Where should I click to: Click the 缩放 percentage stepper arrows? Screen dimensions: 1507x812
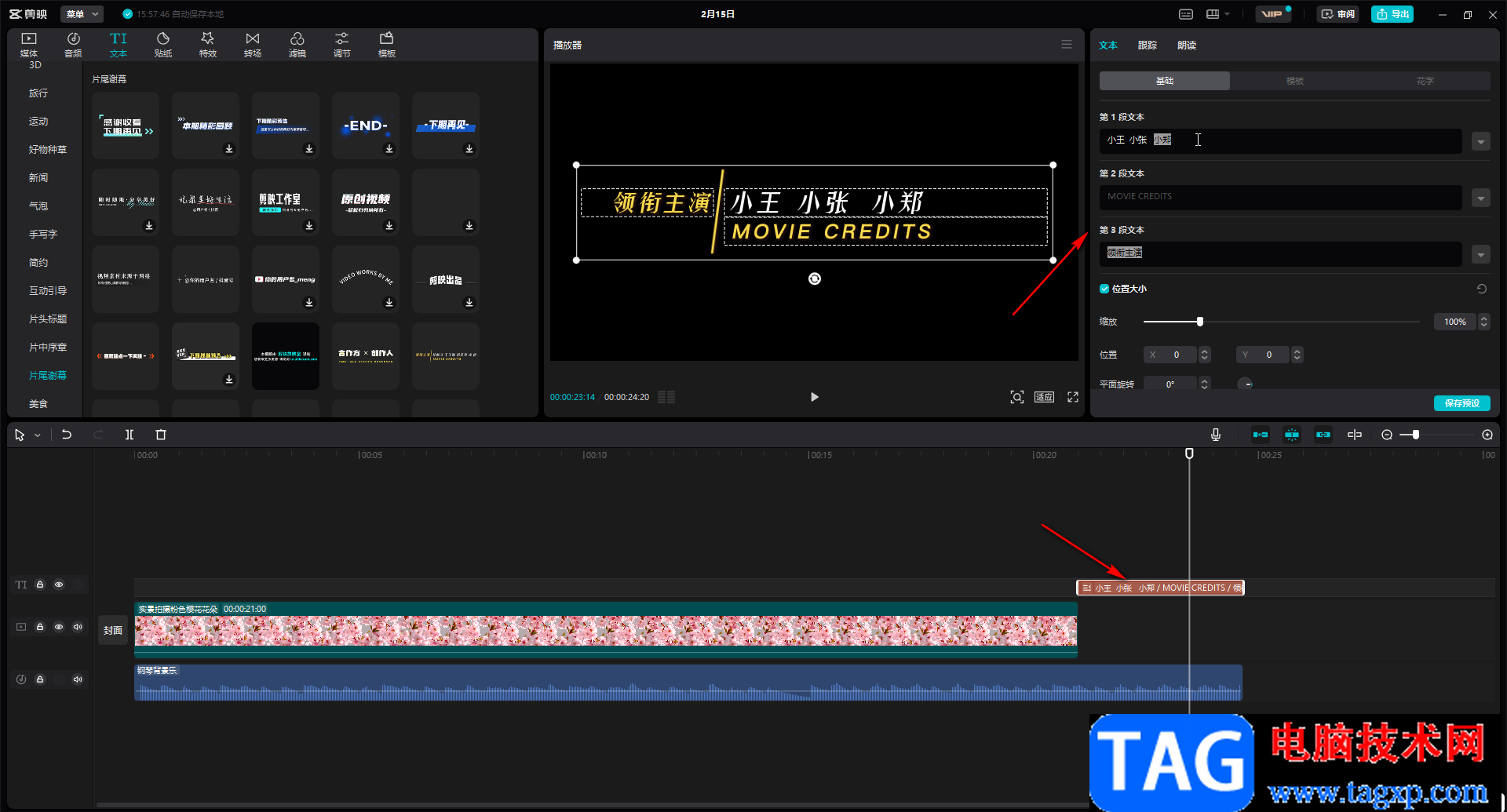click(1484, 322)
